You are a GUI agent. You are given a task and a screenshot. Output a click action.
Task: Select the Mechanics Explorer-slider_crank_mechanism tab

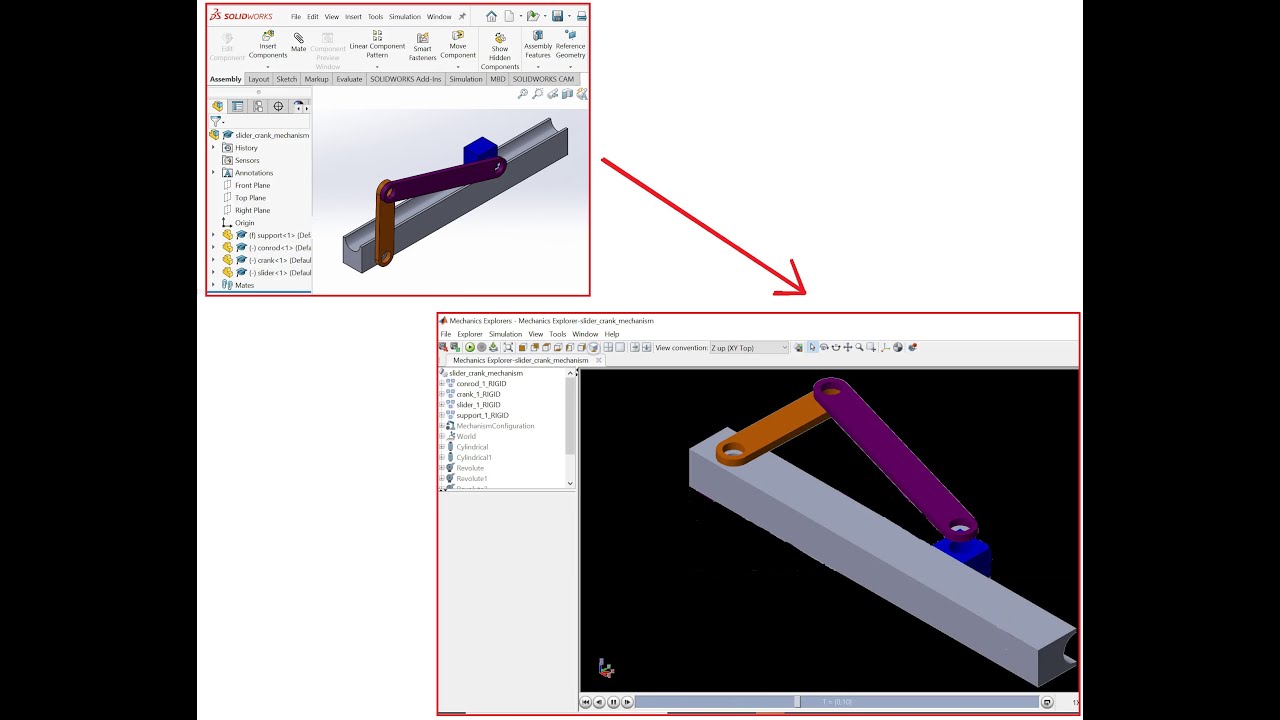pyautogui.click(x=520, y=360)
